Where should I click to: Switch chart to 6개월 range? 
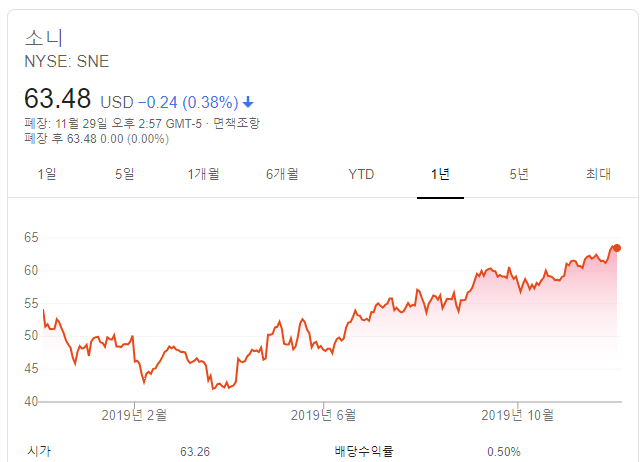tap(282, 174)
